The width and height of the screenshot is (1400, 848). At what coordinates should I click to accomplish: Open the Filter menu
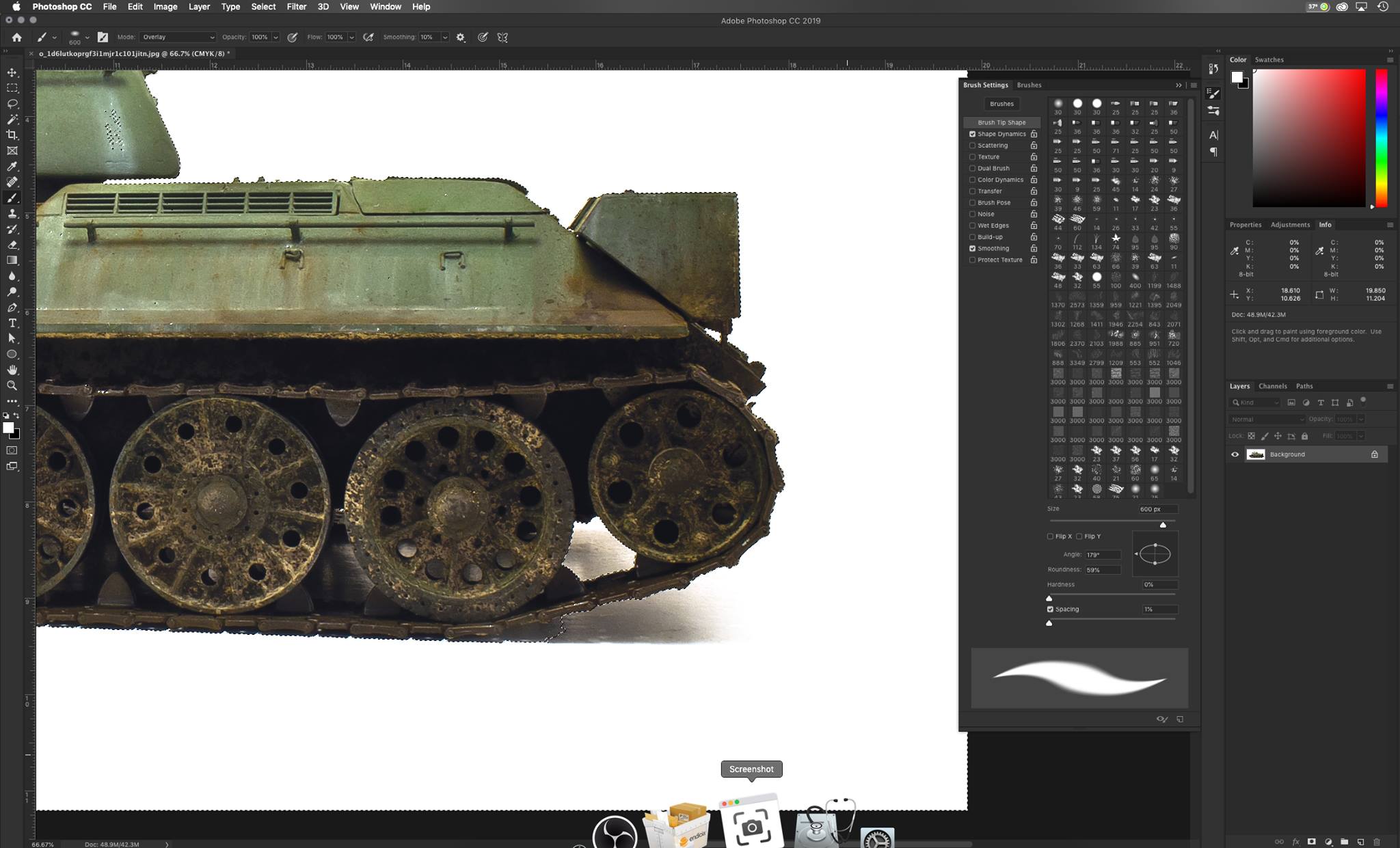(297, 7)
